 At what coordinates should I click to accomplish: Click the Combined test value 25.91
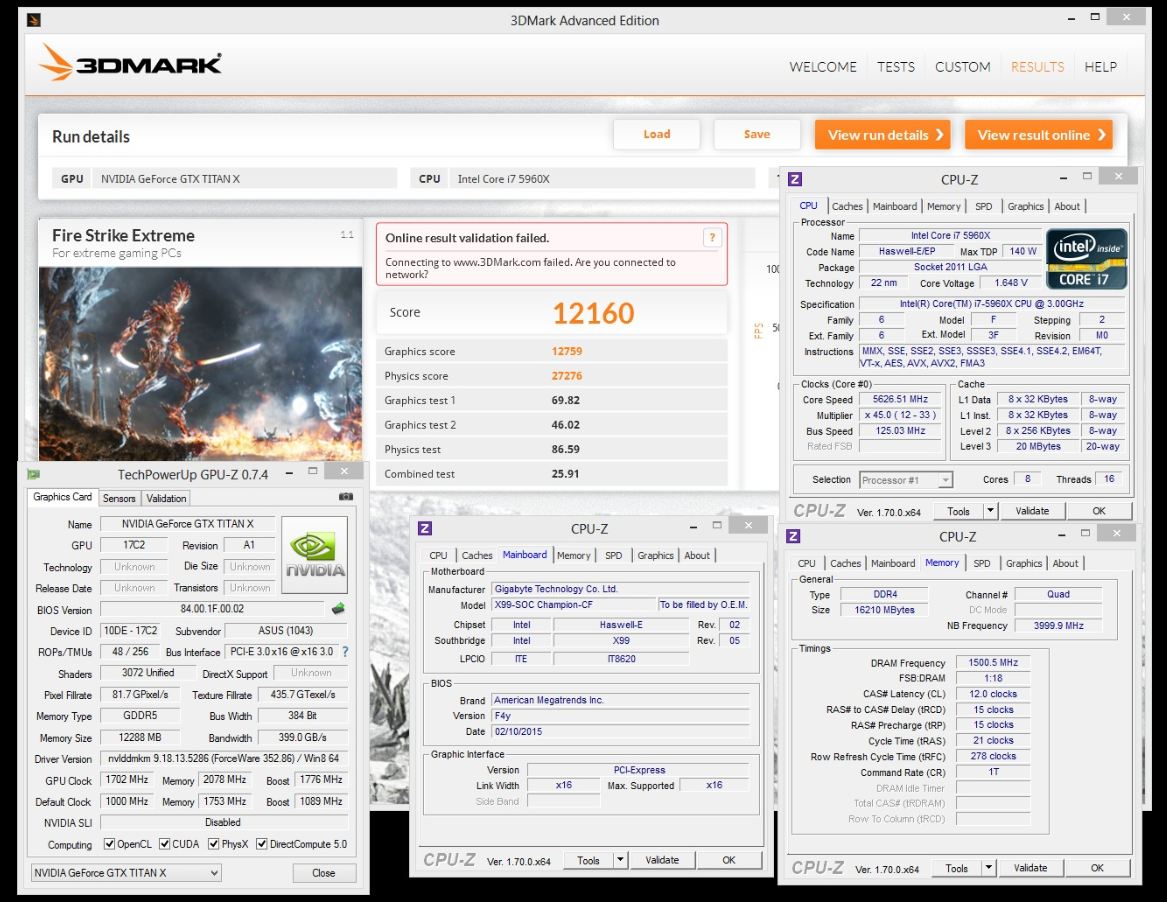566,473
